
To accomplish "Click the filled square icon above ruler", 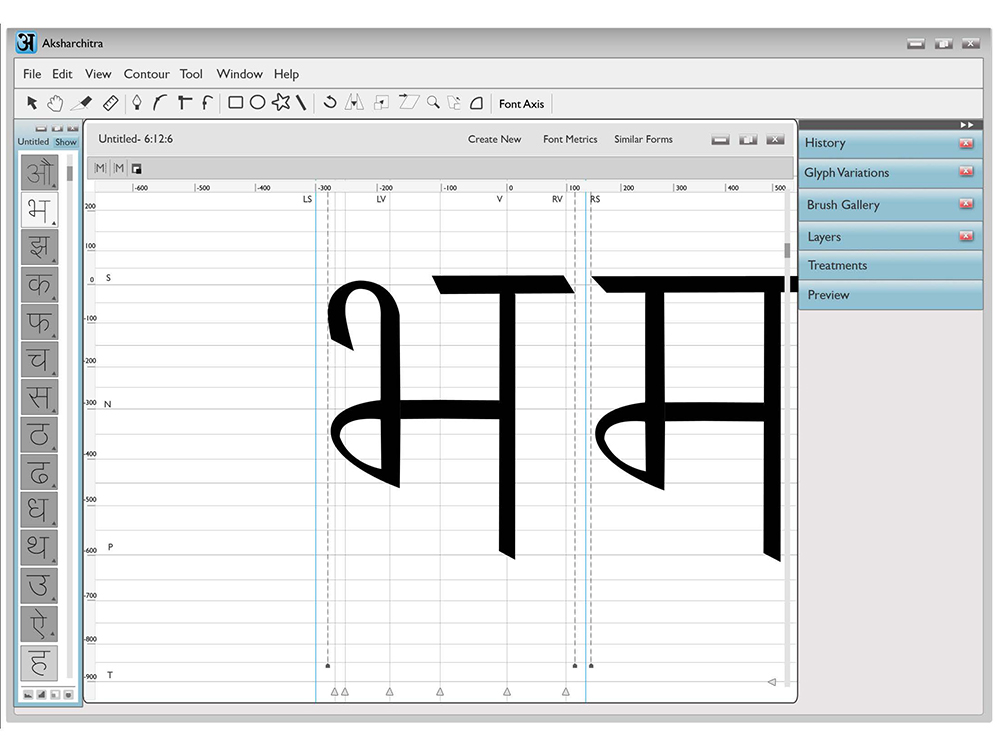I will (136, 168).
